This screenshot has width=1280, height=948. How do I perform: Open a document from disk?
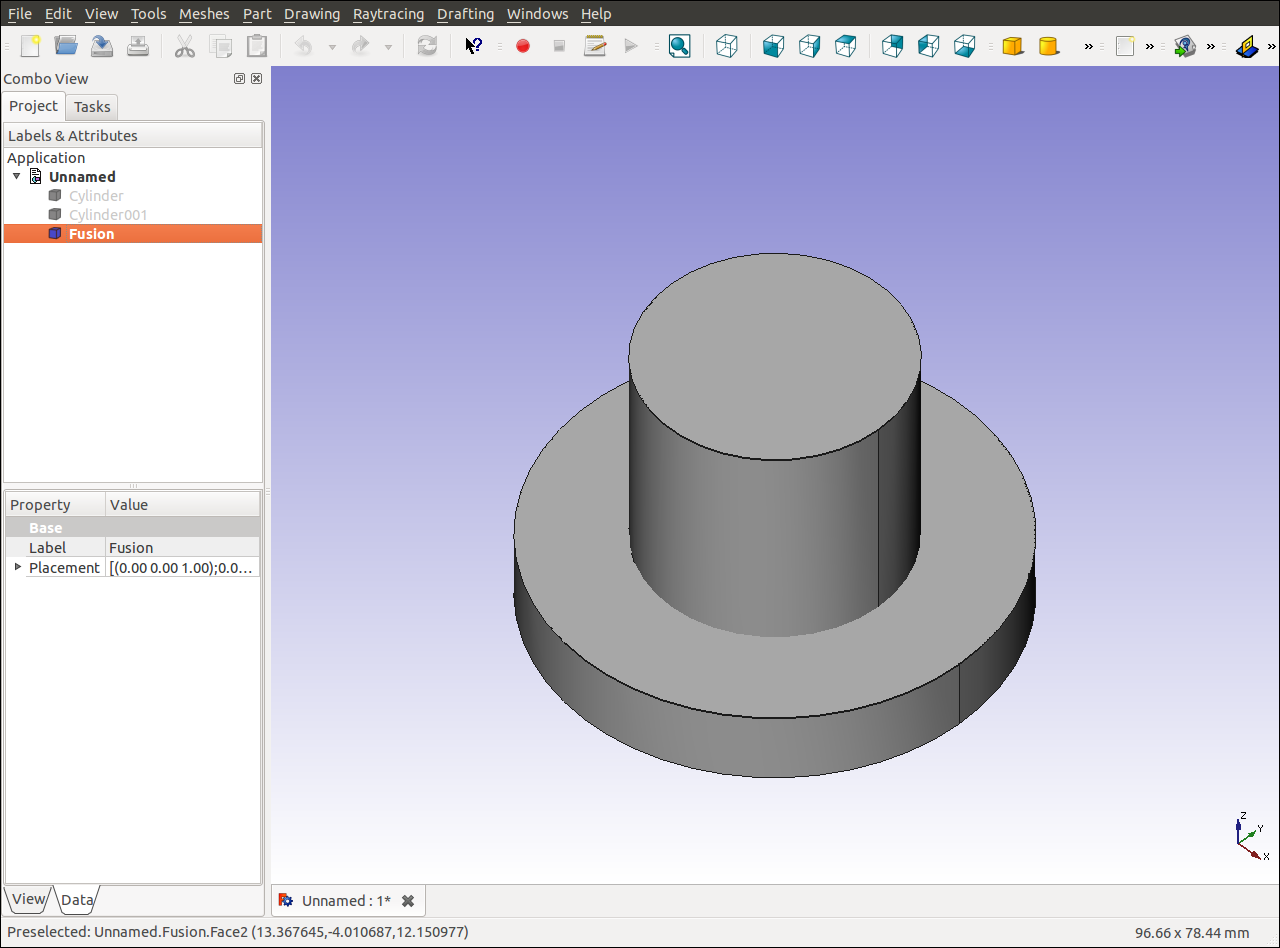[66, 46]
